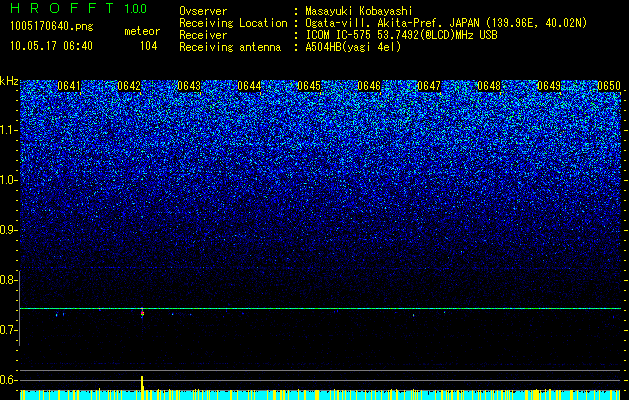Click the version number 1.0.0

click(x=135, y=9)
